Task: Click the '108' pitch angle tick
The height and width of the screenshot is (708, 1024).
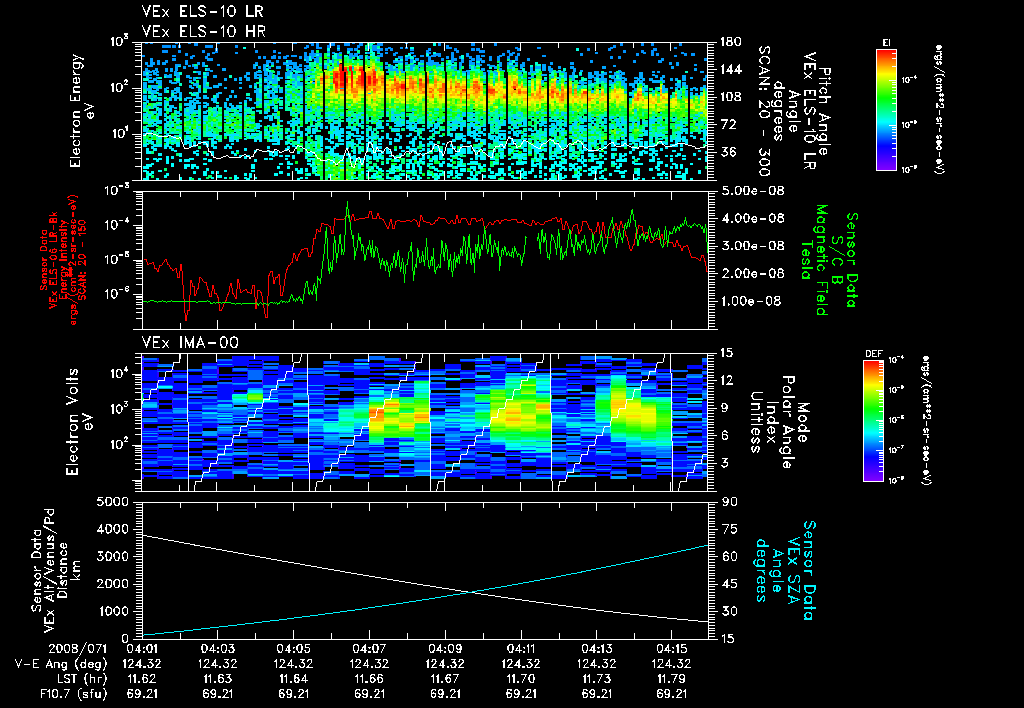Action: pyautogui.click(x=729, y=97)
